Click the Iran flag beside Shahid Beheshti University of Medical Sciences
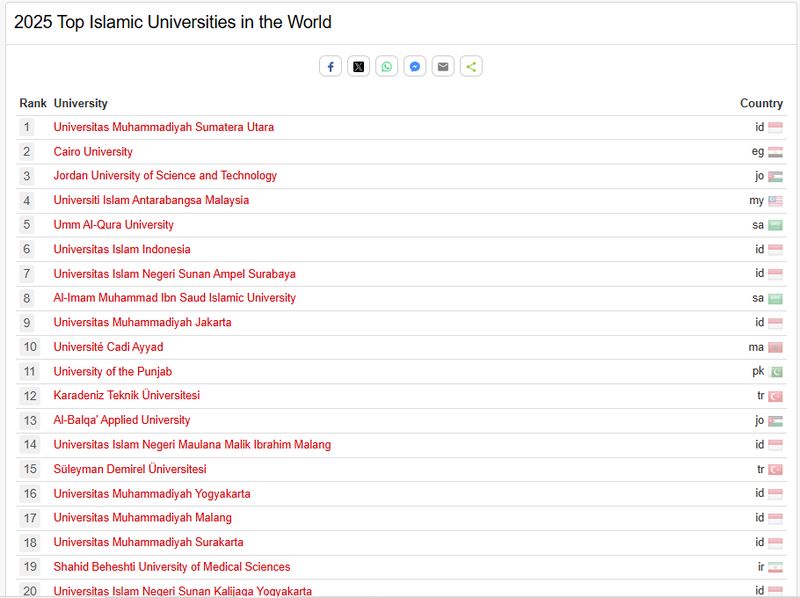 [x=775, y=567]
